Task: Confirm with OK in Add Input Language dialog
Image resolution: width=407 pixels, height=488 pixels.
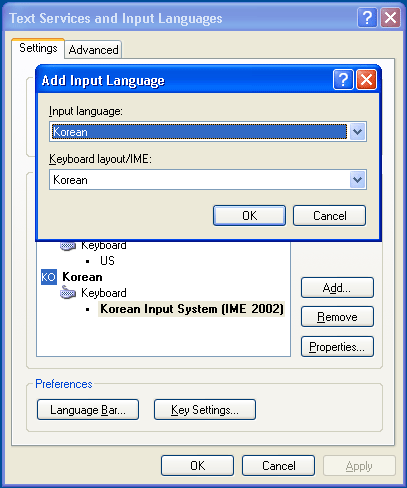Action: (x=249, y=216)
